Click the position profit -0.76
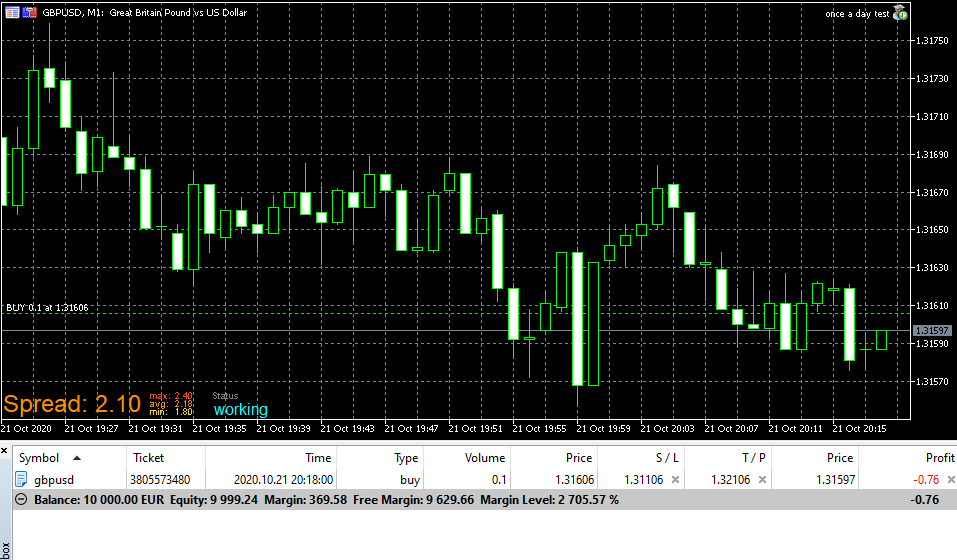The height and width of the screenshot is (560, 957). 926,480
